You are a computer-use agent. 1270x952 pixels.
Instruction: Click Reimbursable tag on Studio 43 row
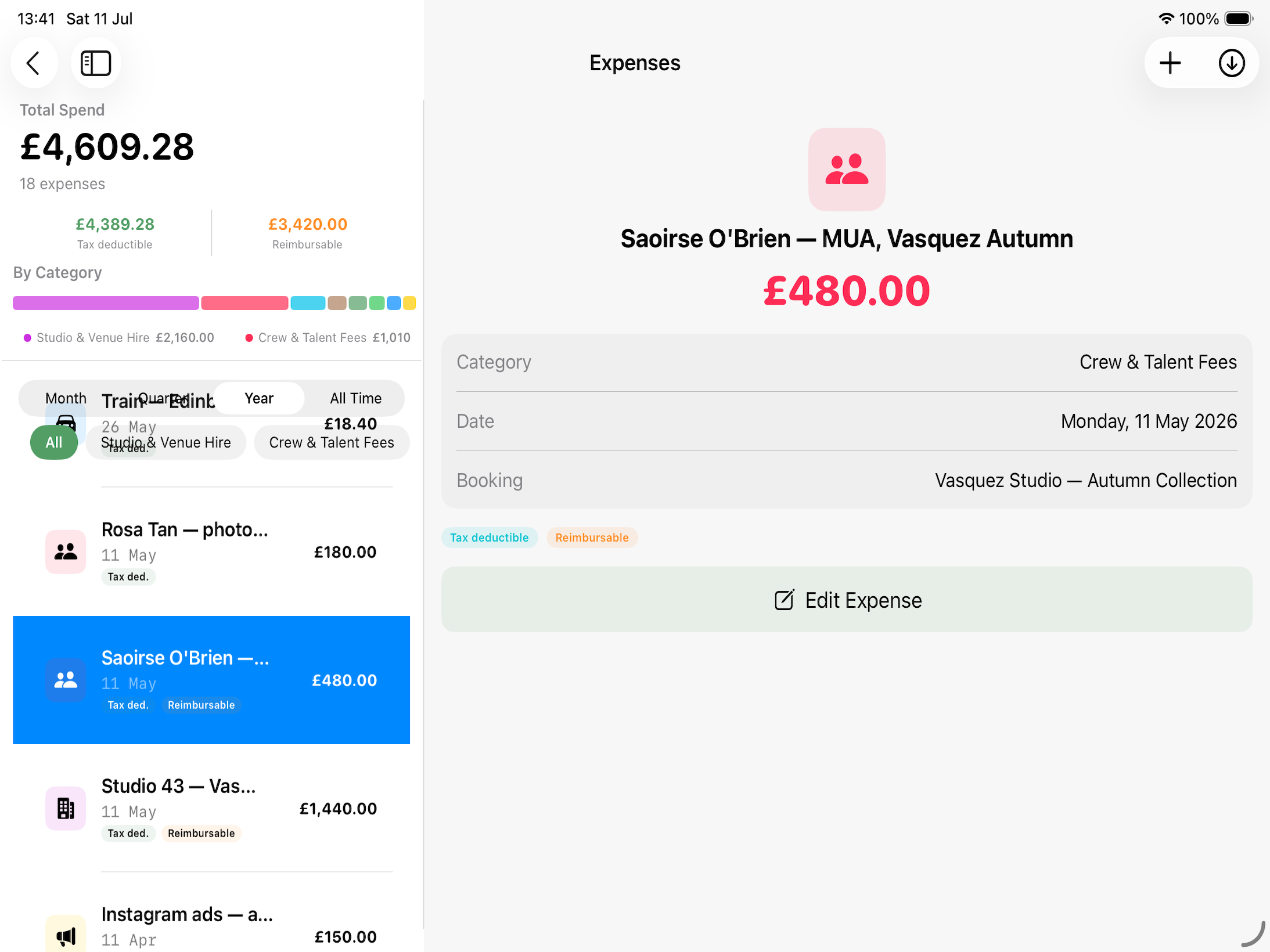[x=201, y=834]
